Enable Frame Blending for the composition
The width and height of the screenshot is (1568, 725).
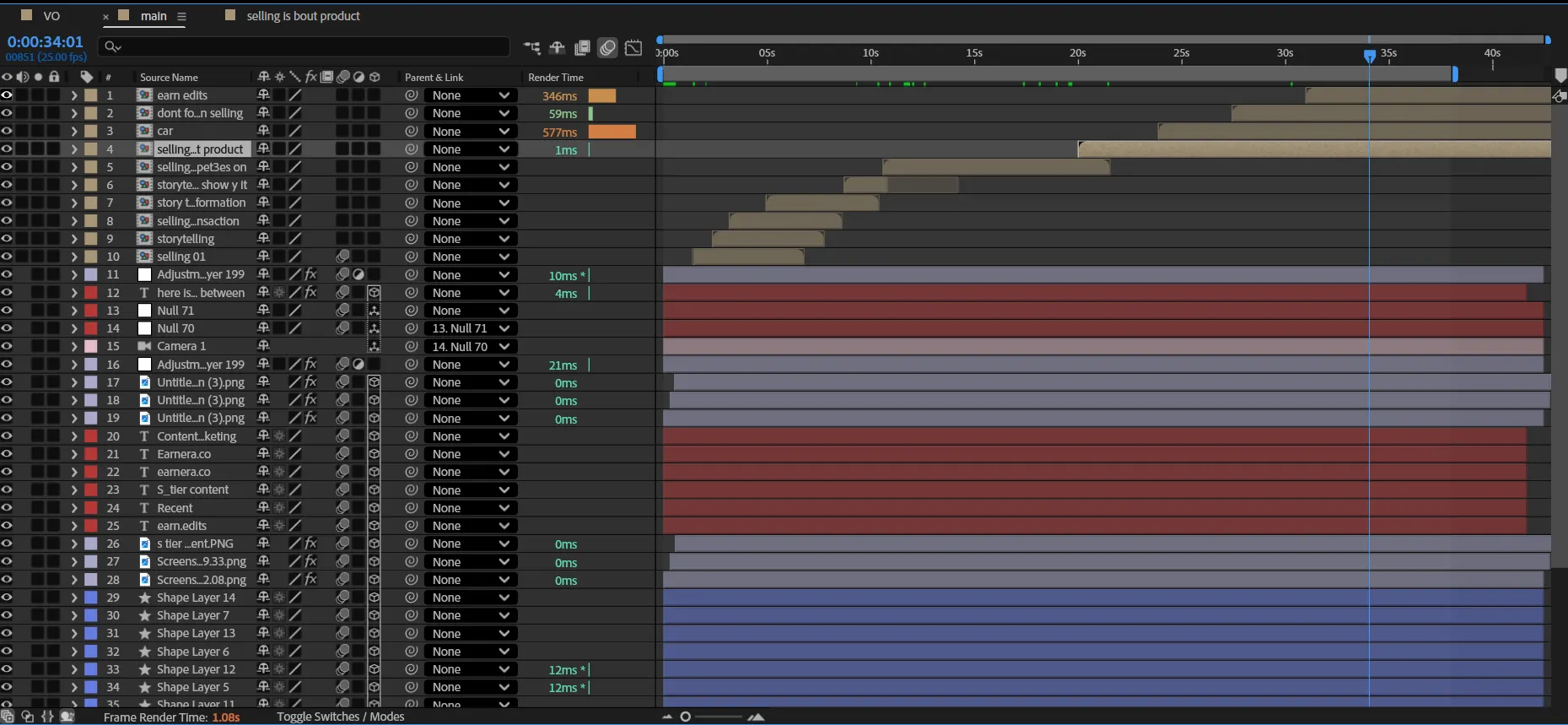582,48
